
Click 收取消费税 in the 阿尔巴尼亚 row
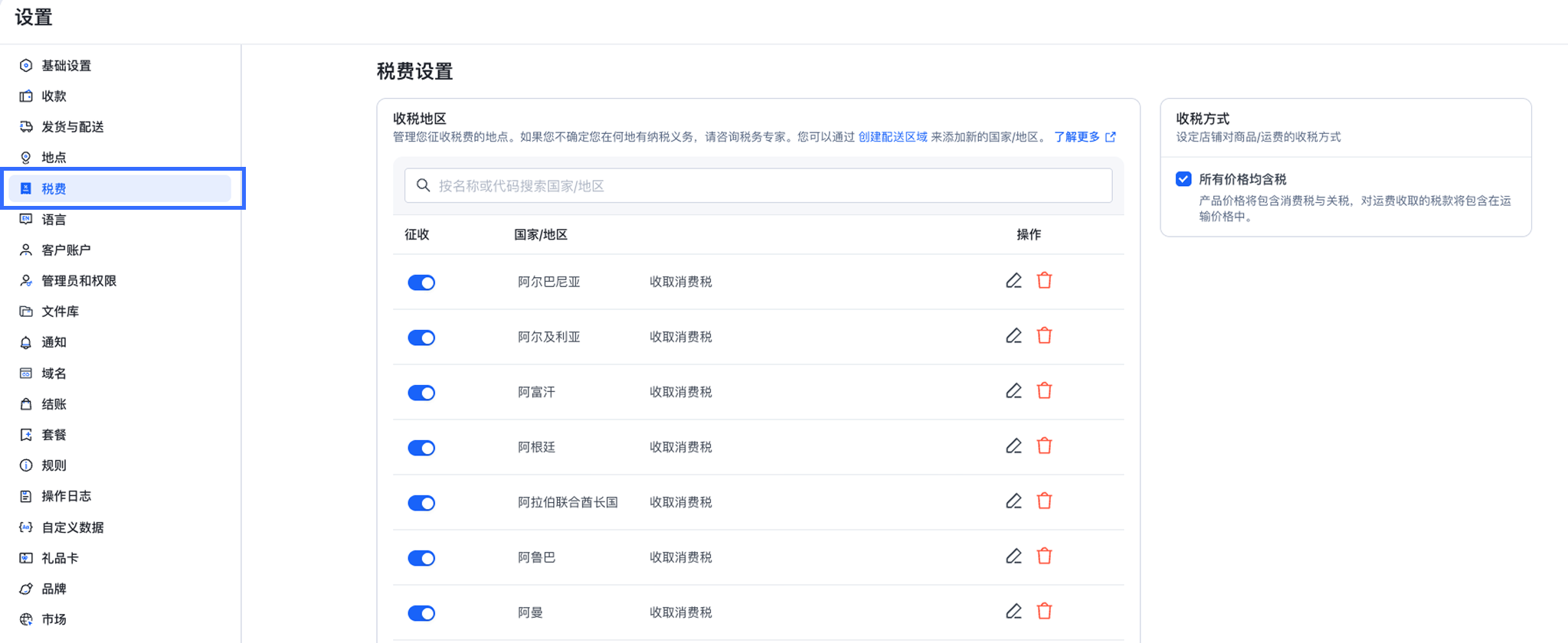681,282
